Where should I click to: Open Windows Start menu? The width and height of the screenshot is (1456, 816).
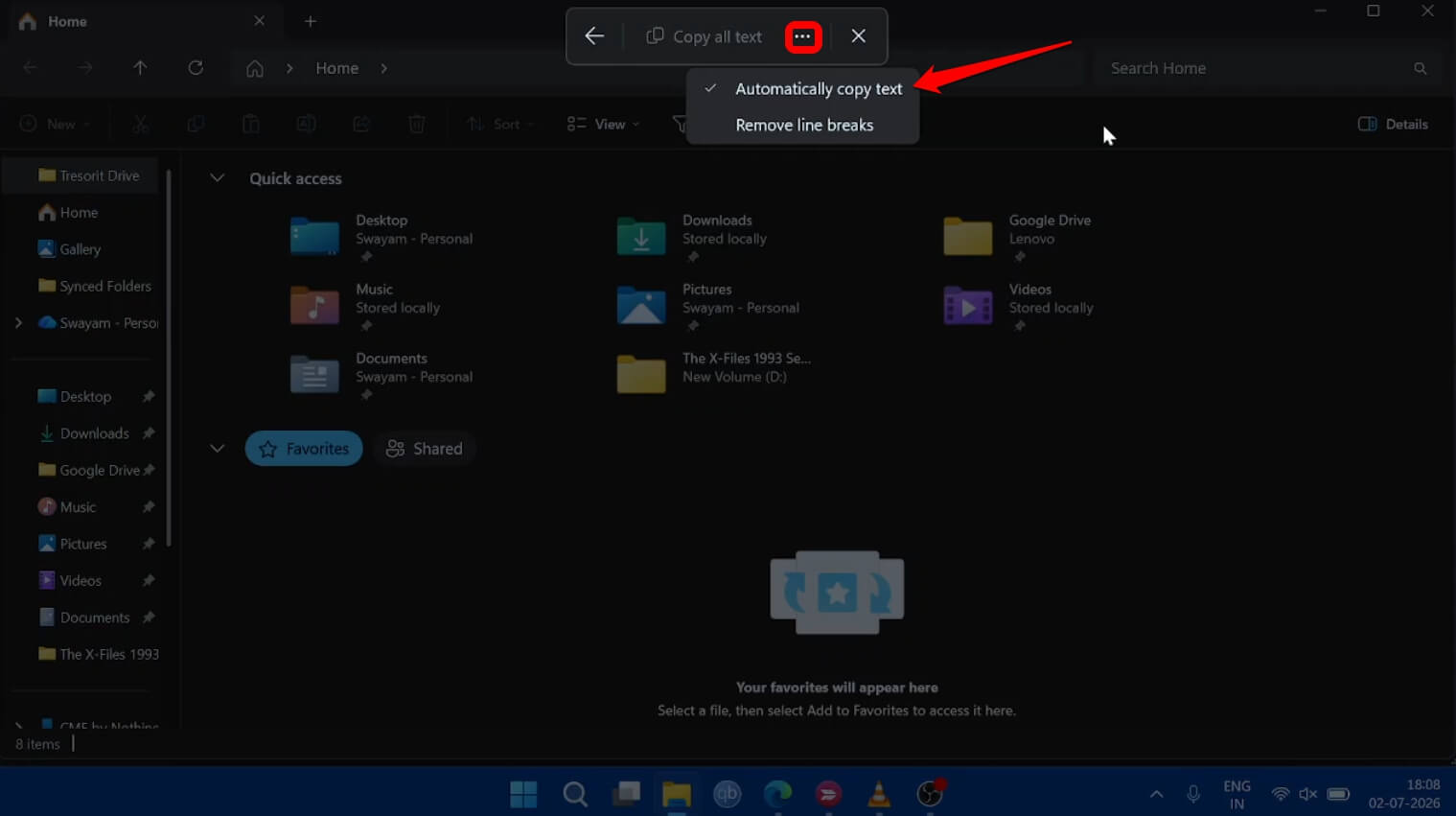pyautogui.click(x=523, y=794)
